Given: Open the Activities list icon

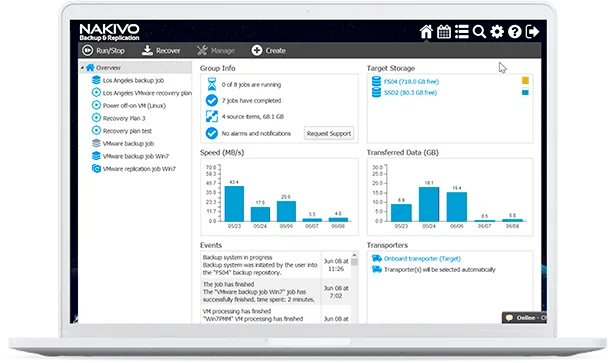Looking at the screenshot, I should tap(461, 31).
